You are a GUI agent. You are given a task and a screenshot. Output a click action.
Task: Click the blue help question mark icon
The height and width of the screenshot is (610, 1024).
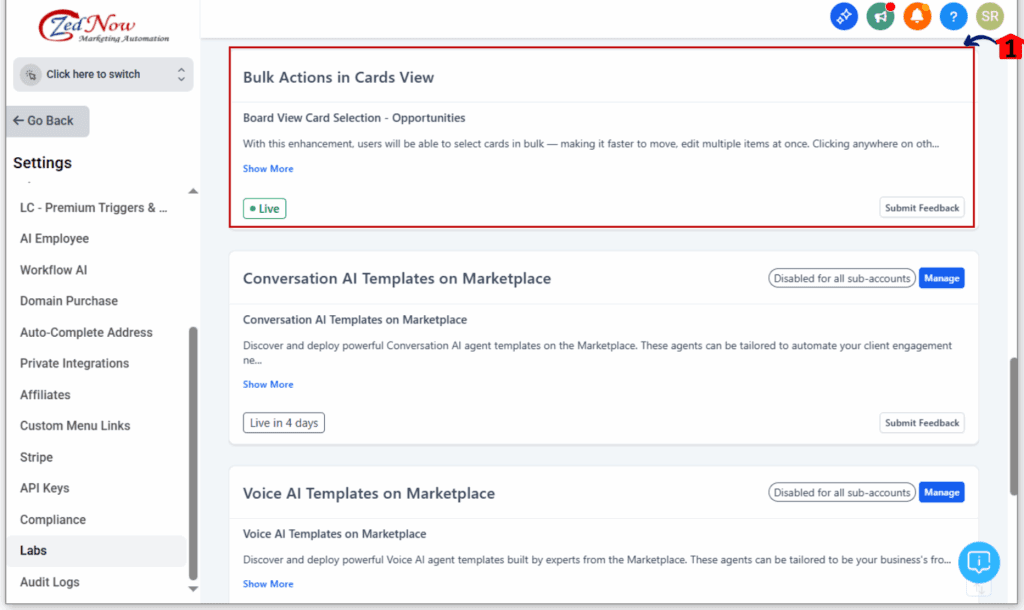[953, 16]
